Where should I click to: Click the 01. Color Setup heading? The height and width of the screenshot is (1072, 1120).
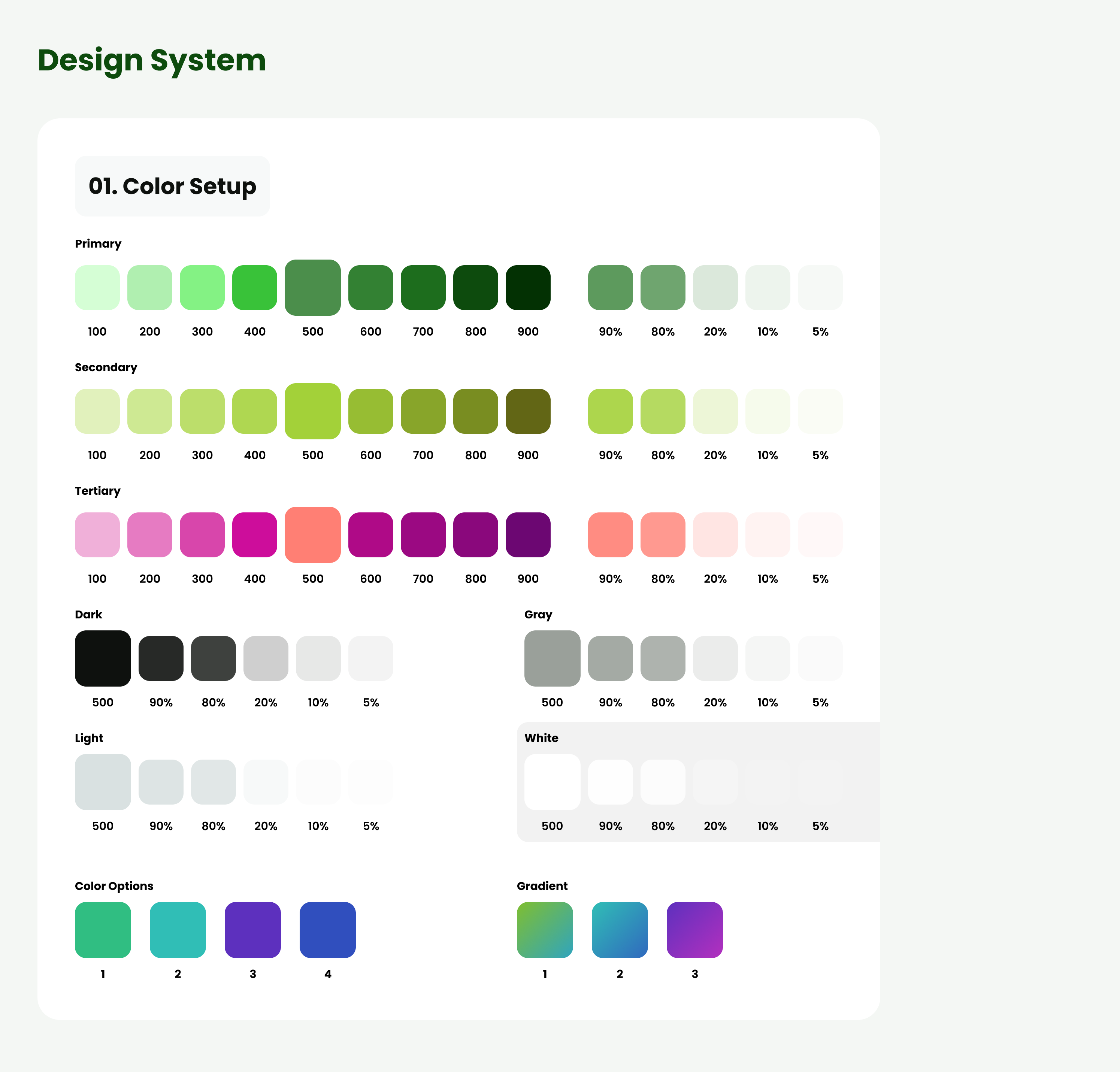[173, 186]
